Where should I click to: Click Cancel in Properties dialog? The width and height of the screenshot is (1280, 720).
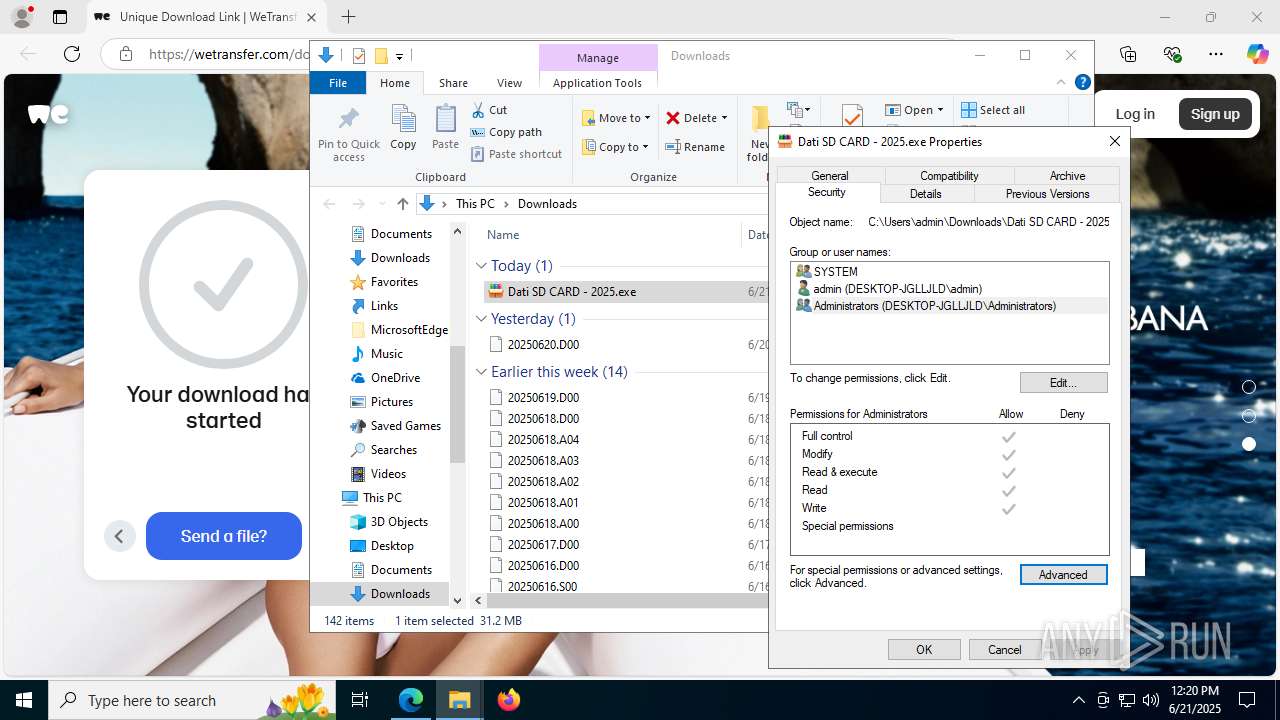[x=1005, y=650]
